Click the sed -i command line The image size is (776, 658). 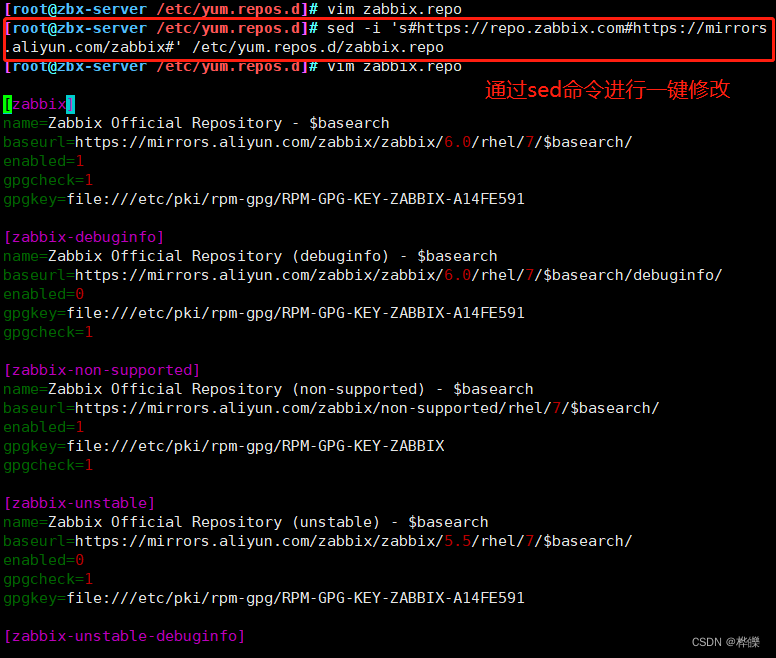tap(386, 28)
